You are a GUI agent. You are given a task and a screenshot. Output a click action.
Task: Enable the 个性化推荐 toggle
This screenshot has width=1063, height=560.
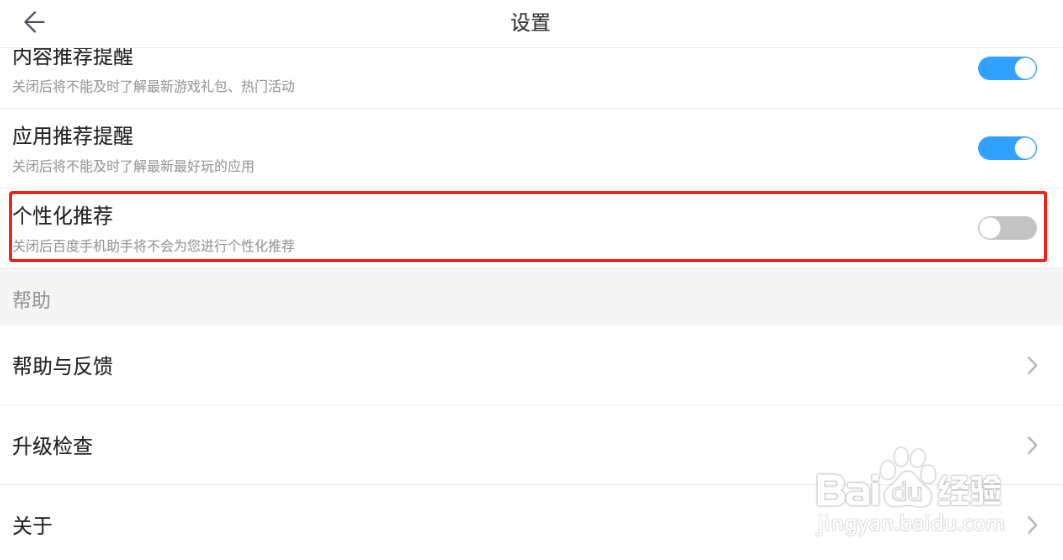tap(1007, 228)
